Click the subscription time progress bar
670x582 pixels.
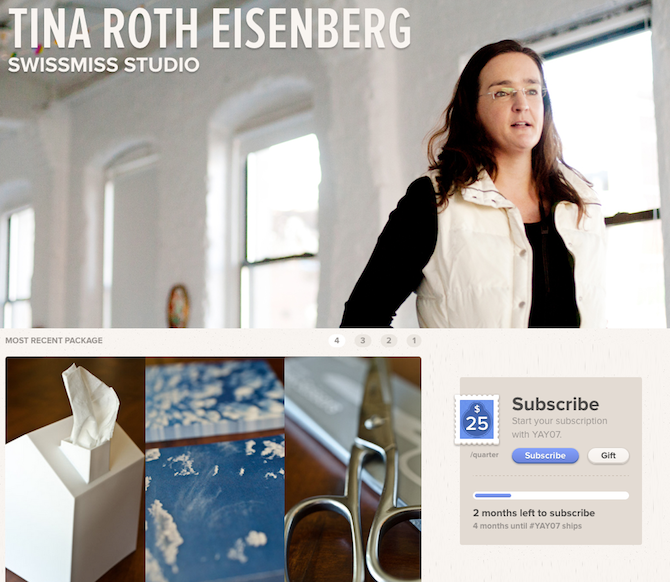tap(551, 496)
